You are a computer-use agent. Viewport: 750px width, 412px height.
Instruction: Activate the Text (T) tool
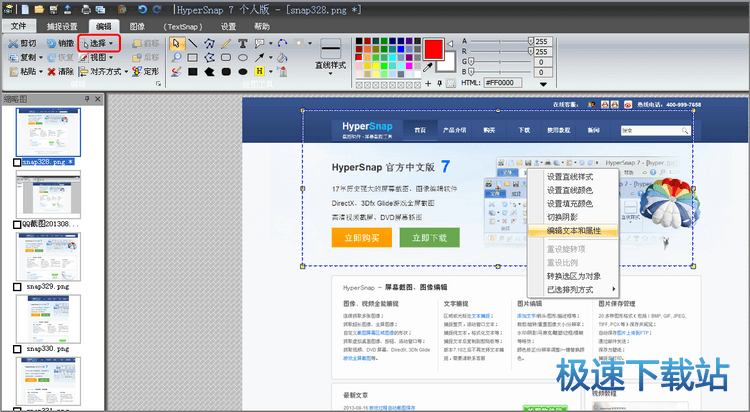(x=243, y=44)
